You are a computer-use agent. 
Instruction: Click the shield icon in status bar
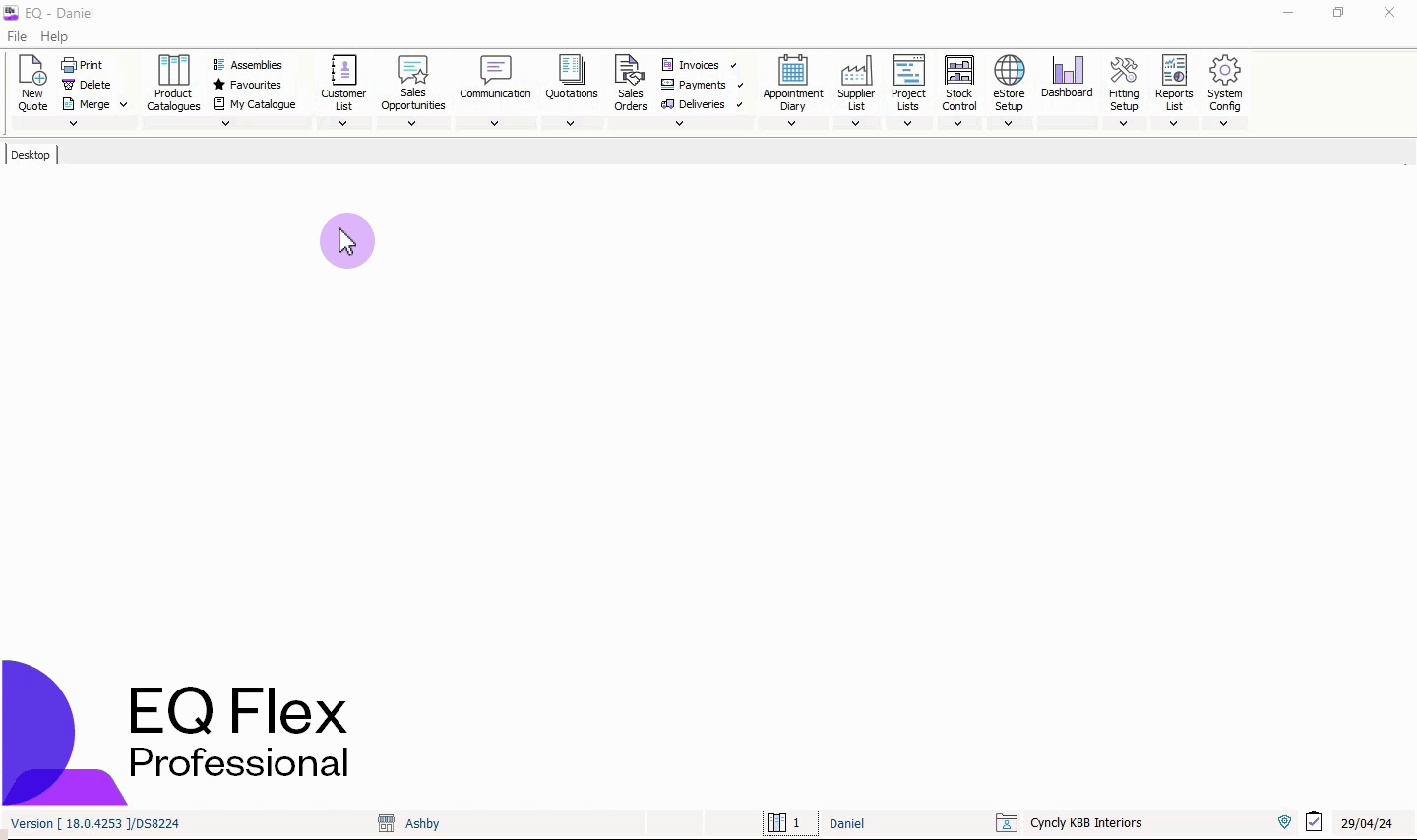[x=1284, y=822]
